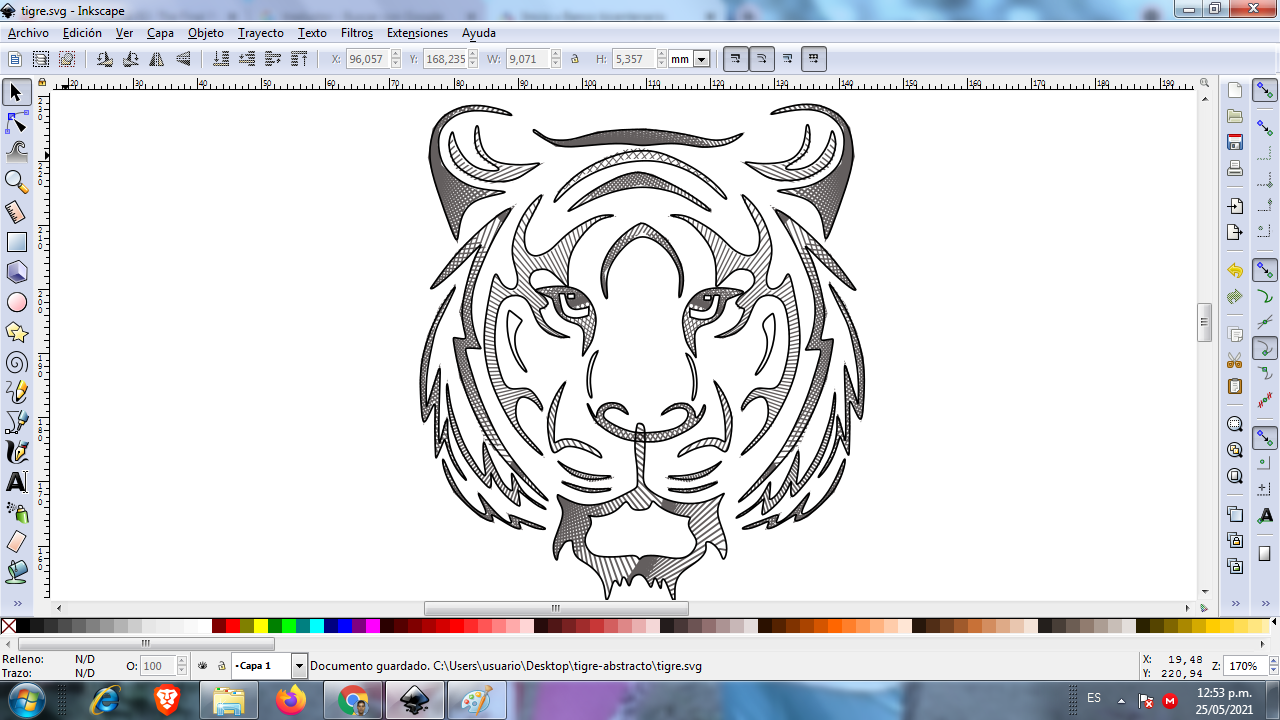
Task: Raise selection to top
Action: [298, 59]
